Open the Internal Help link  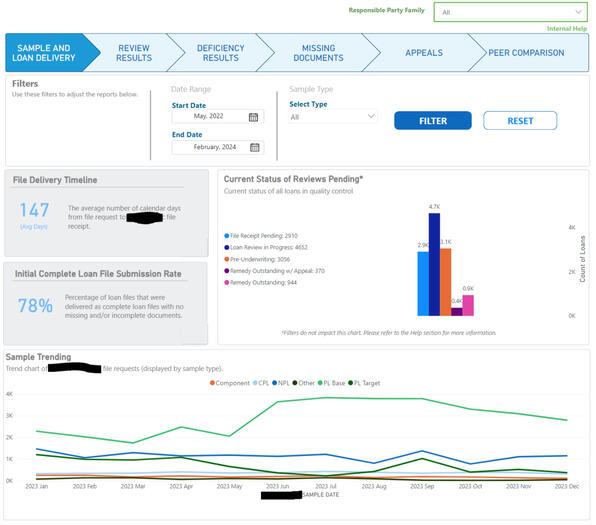pos(566,29)
